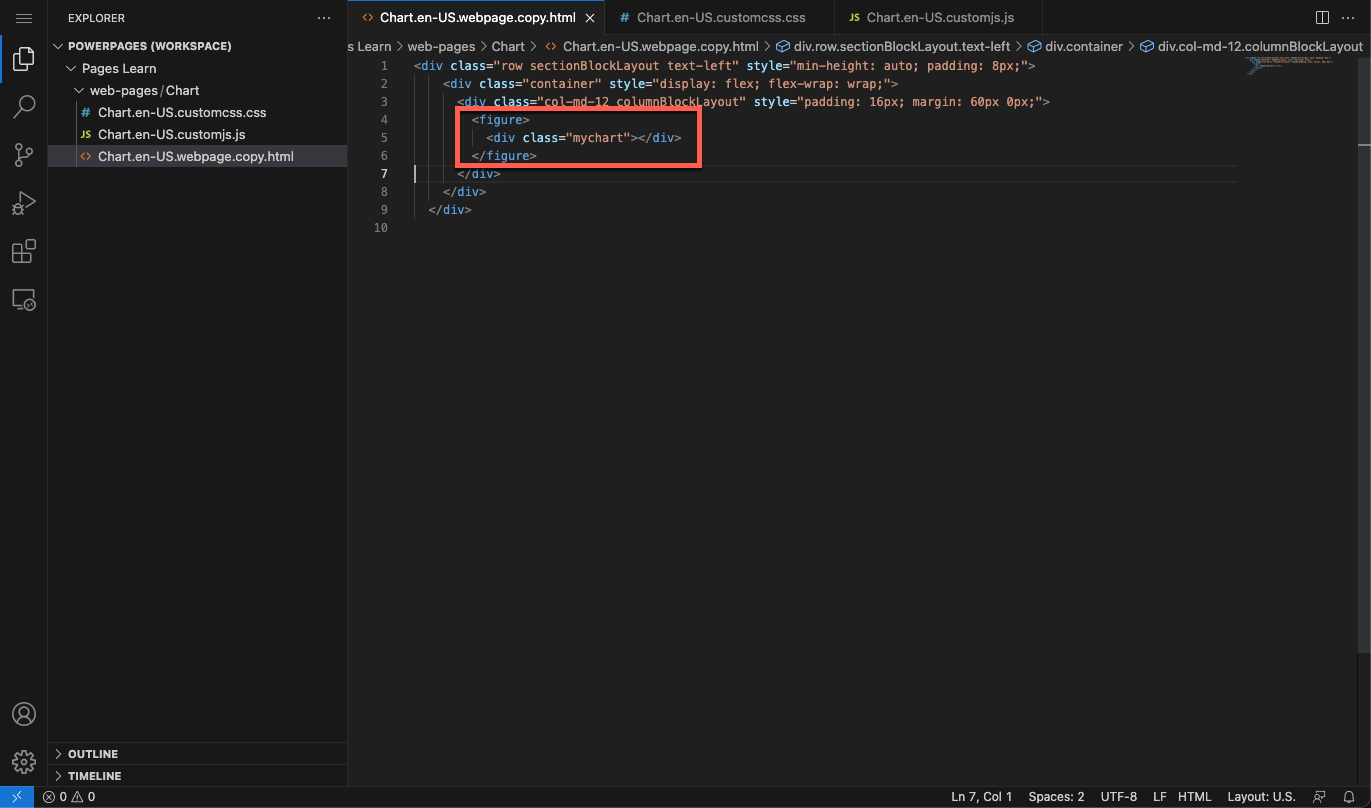Image resolution: width=1371 pixels, height=808 pixels.
Task: Open the remote window indicator
Action: (x=17, y=797)
